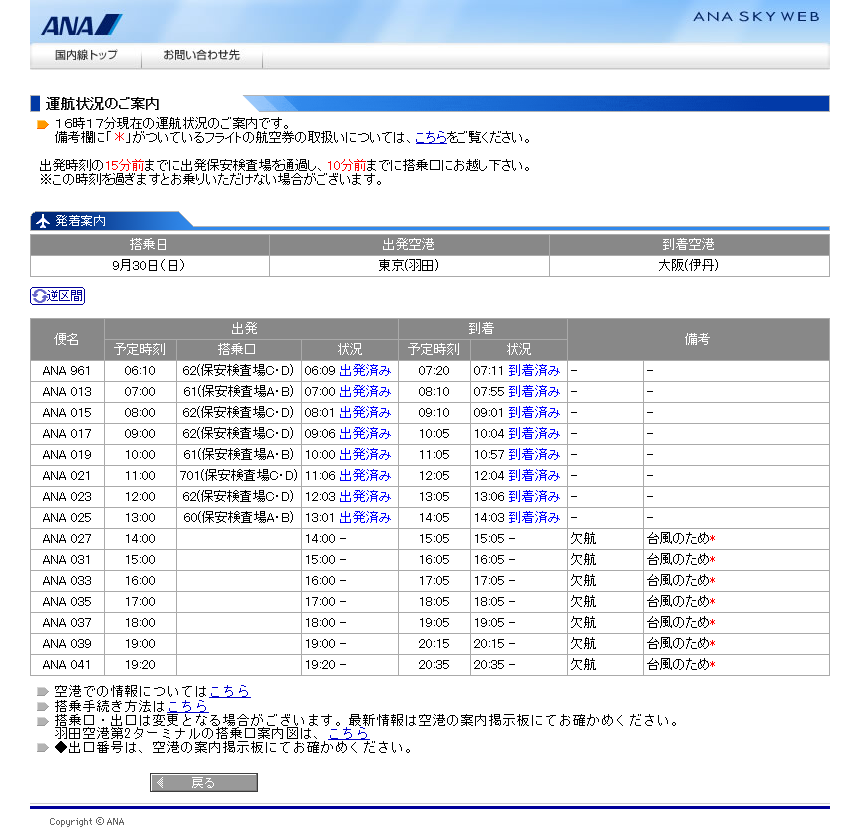Click 到着済み status for ANA 019
The image size is (859, 831).
coord(534,455)
